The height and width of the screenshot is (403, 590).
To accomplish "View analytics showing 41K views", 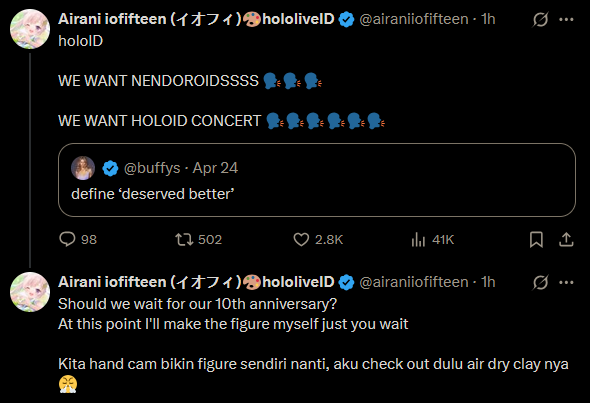I will (418, 239).
